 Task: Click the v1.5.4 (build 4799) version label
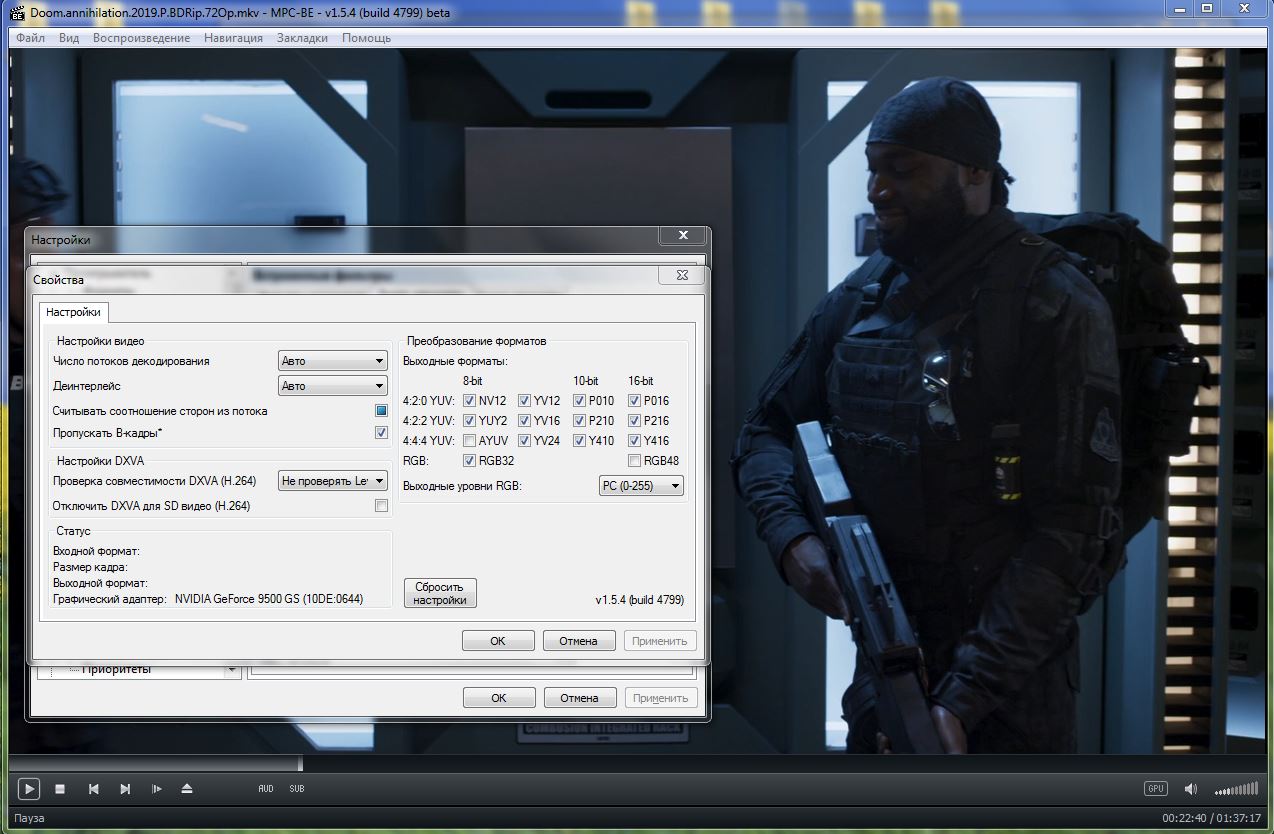pyautogui.click(x=640, y=600)
